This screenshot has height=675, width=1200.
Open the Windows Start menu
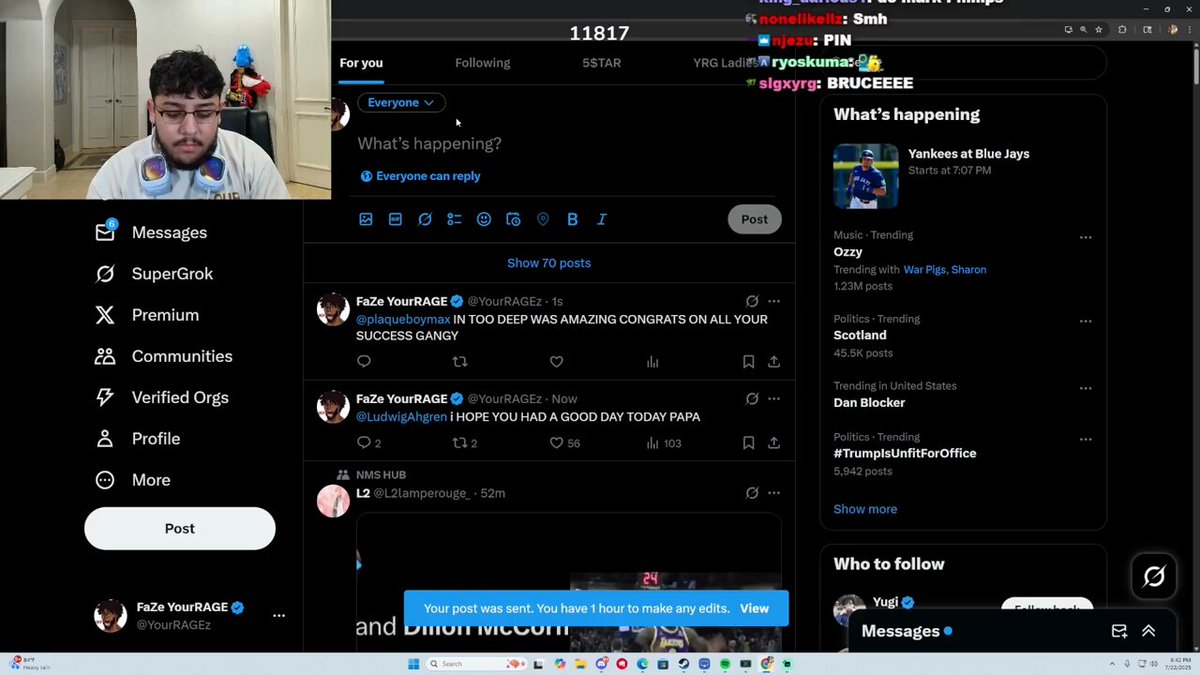(x=413, y=664)
